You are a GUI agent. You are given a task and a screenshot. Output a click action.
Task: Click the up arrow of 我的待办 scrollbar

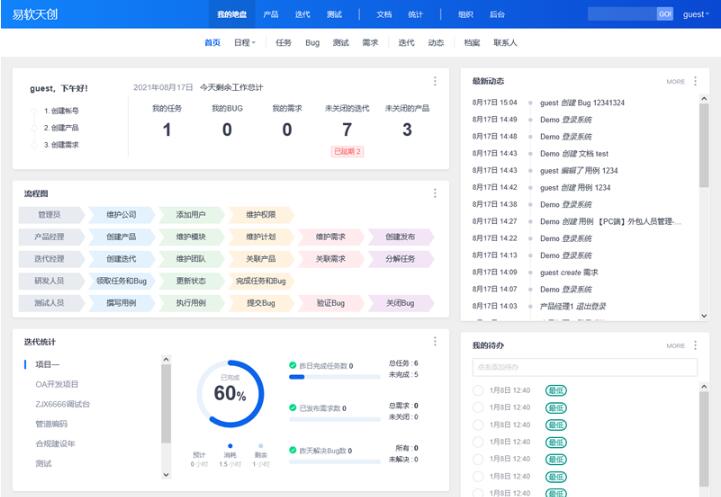[704, 387]
